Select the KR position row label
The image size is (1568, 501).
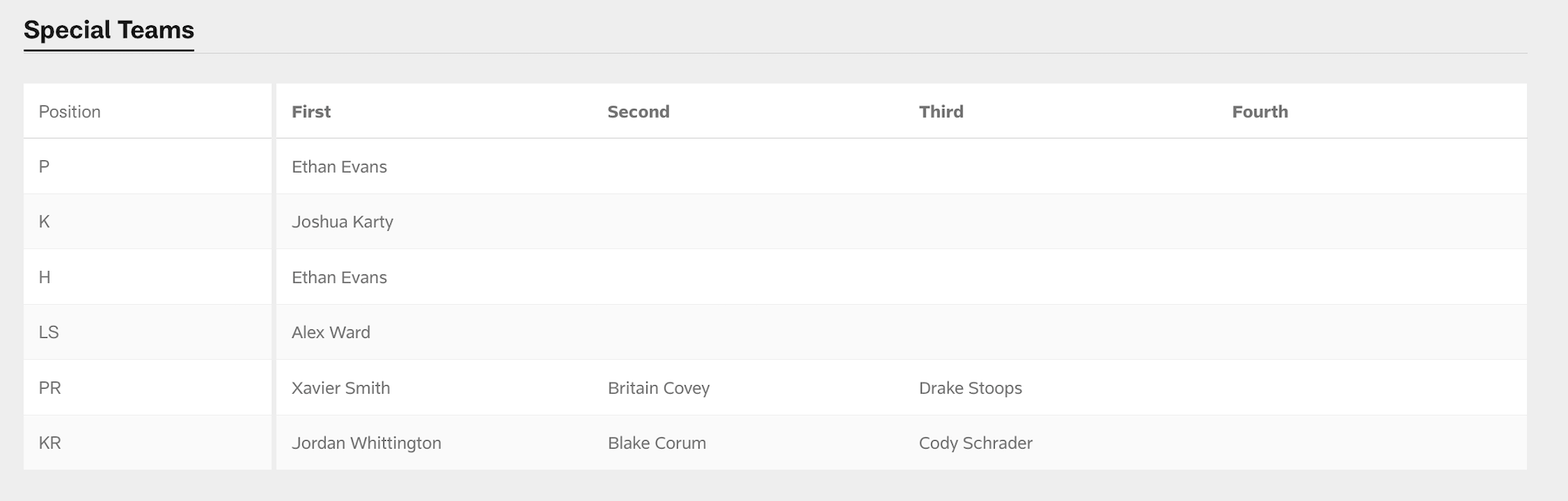[x=50, y=443]
